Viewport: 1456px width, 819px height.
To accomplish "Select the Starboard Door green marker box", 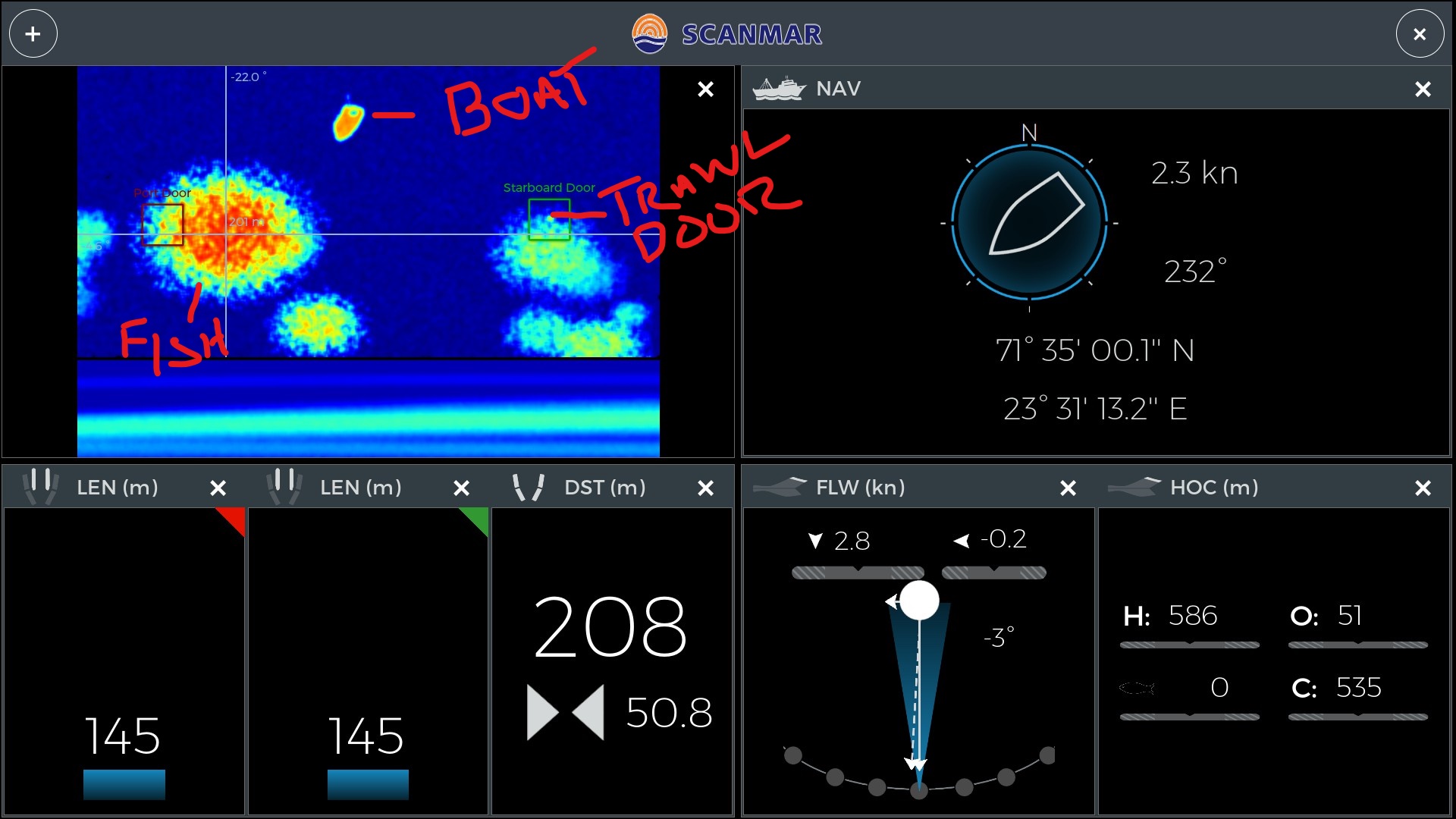I will (549, 219).
